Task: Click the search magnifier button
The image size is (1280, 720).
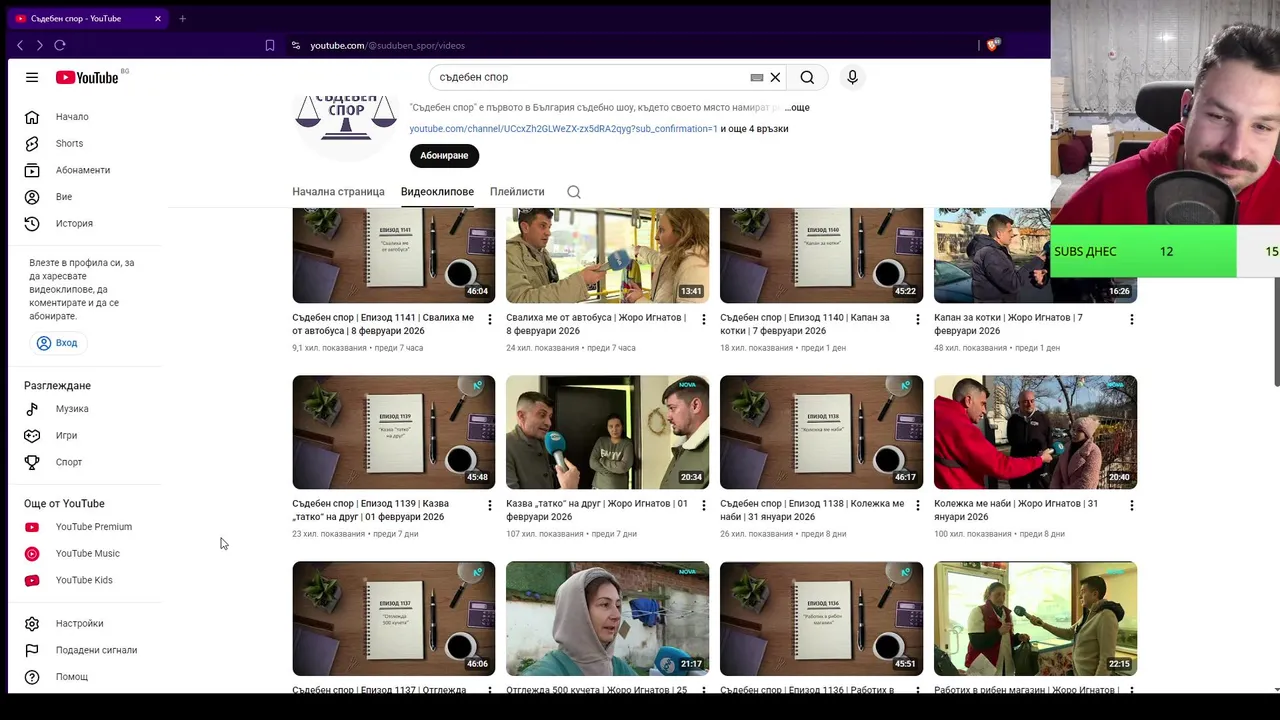Action: pyautogui.click(x=807, y=77)
